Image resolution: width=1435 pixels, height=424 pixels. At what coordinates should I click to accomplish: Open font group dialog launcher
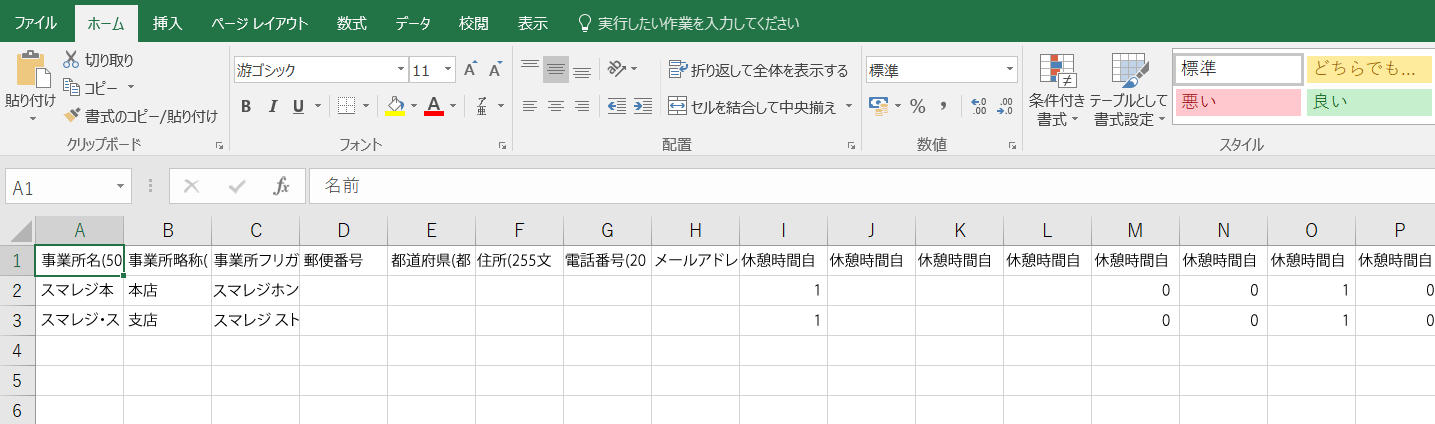(502, 146)
